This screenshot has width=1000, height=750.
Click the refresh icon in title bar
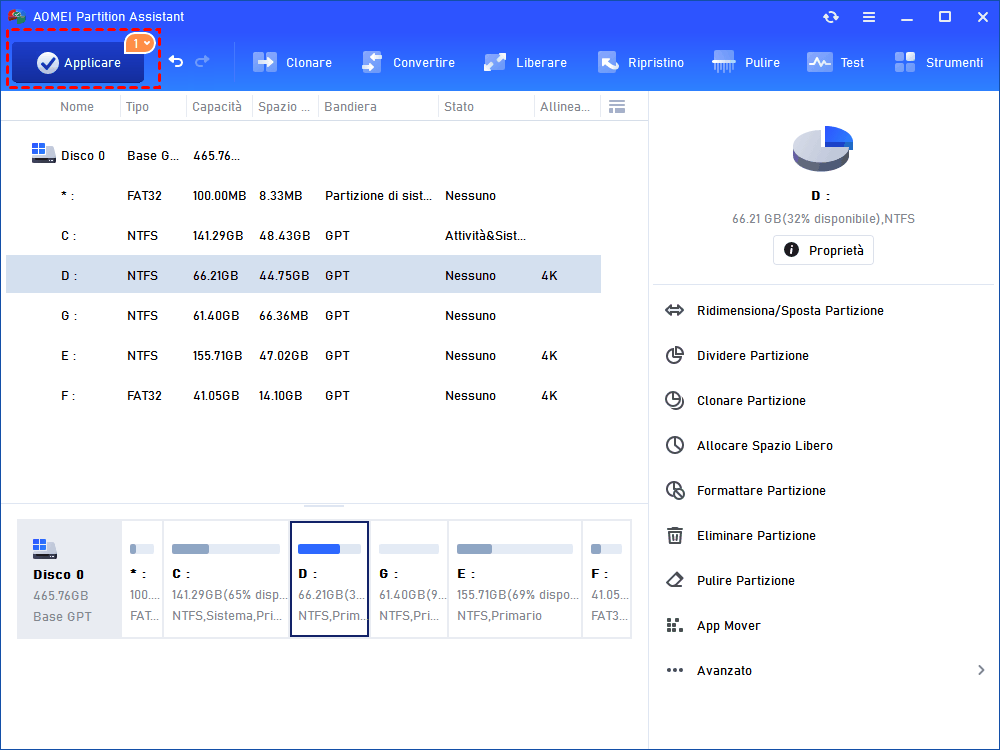(x=831, y=17)
